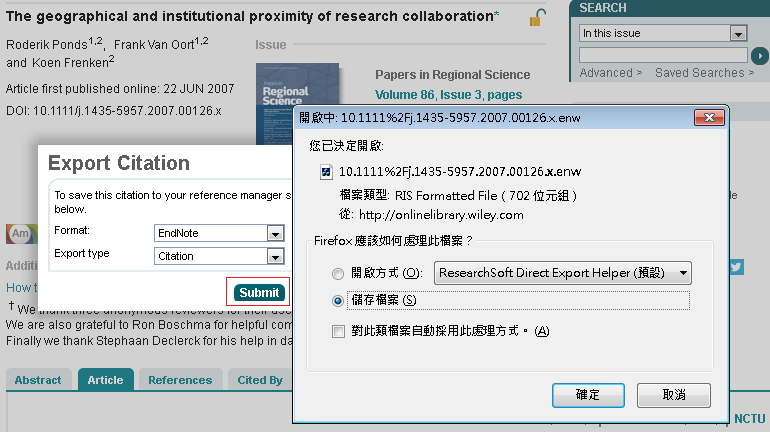The width and height of the screenshot is (770, 432).
Task: Click the http://onlinelibrary.wiley.com source text
Action: pyautogui.click(x=441, y=215)
